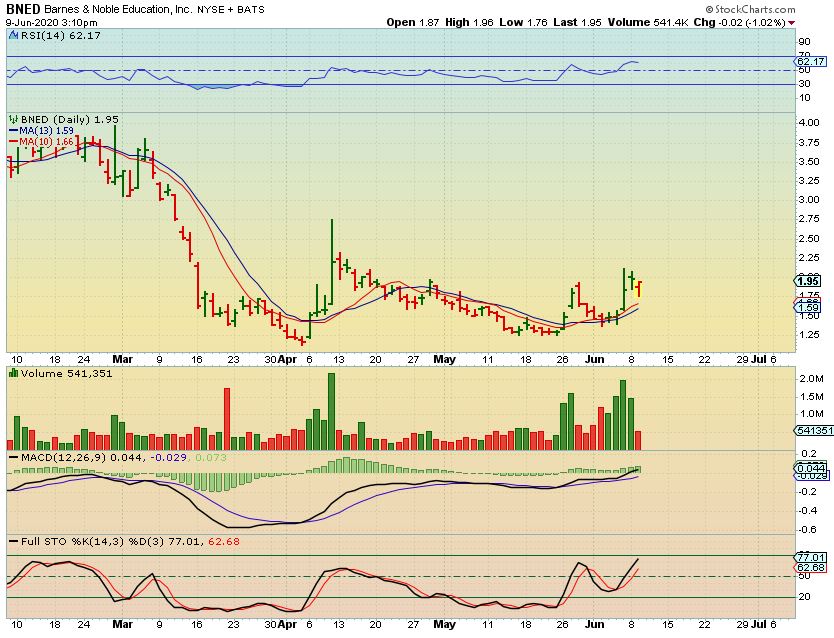Viewport: 834px width, 638px height.
Task: Click the small icon beside RSI(14) legend
Action: point(13,36)
